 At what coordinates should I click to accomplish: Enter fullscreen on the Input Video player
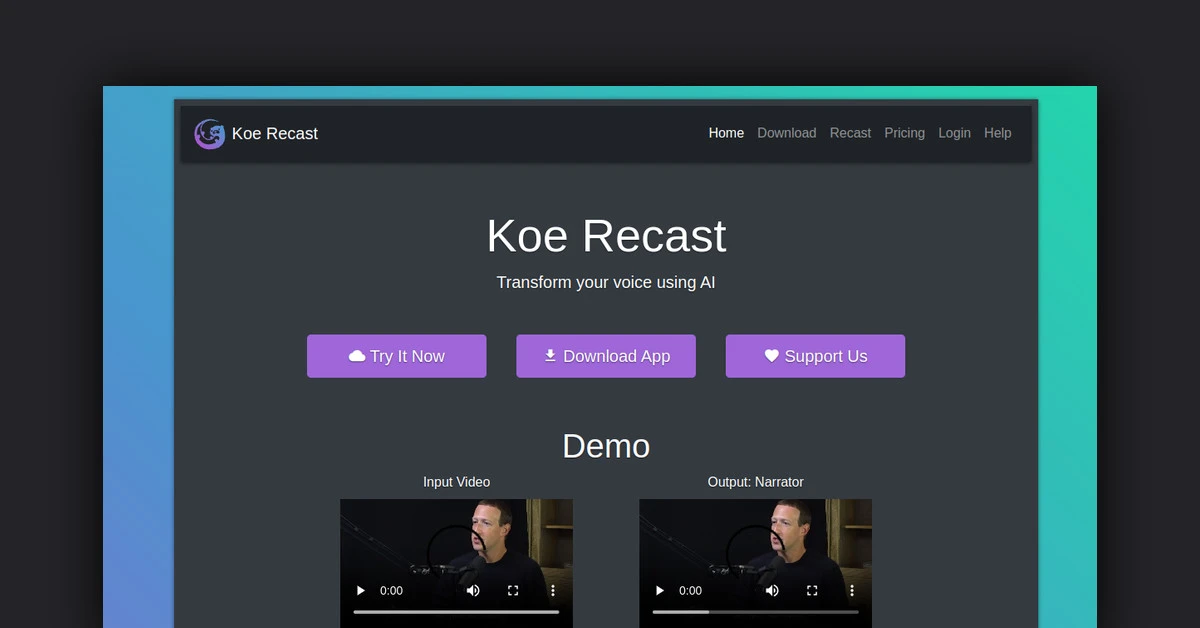click(x=513, y=590)
